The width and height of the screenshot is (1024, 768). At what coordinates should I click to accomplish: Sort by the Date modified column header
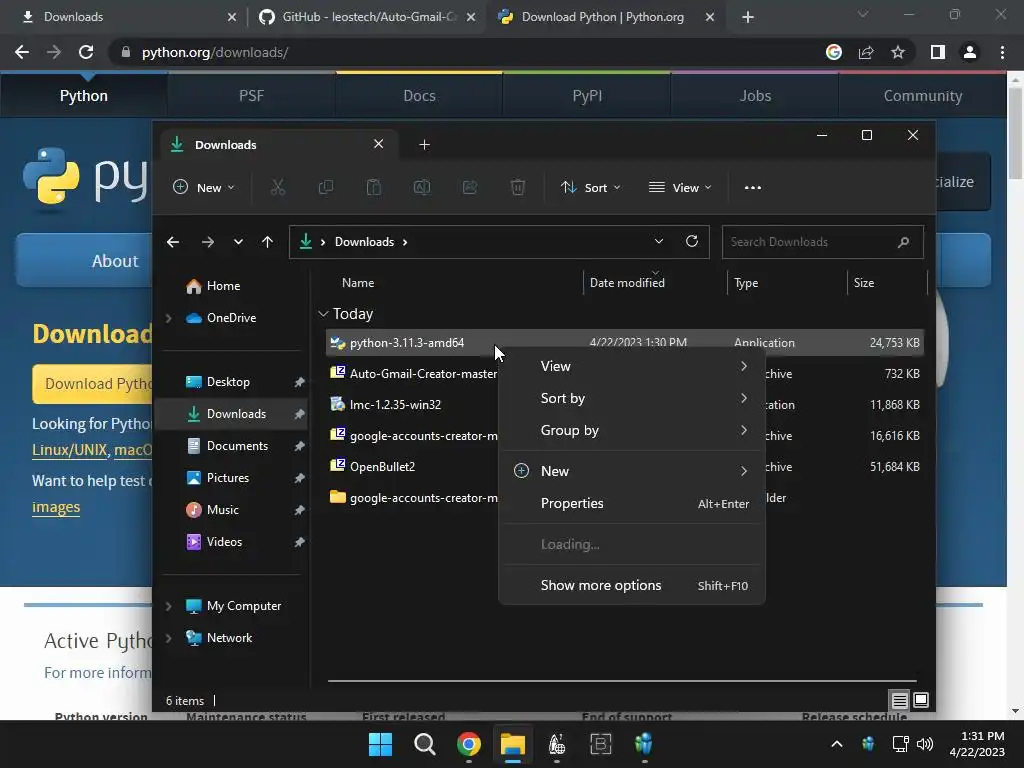click(x=655, y=283)
